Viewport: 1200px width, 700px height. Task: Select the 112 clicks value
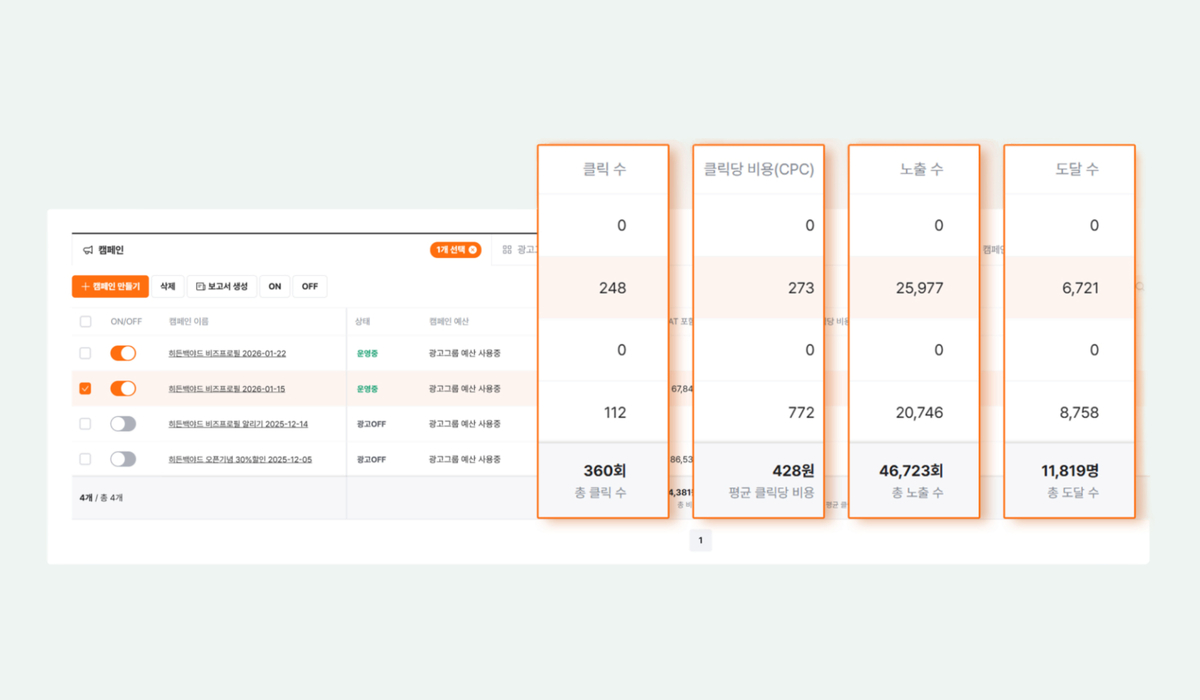tap(613, 412)
